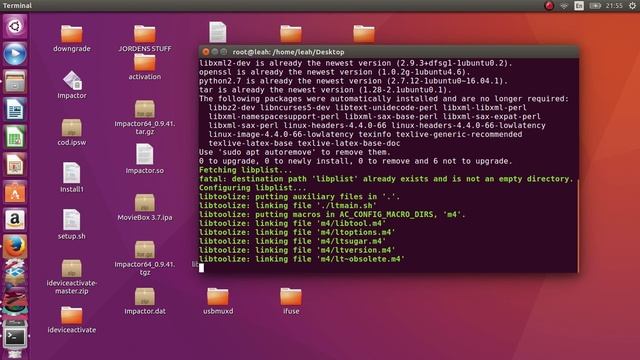Open Ubuntu Software center from launcher

click(x=15, y=192)
